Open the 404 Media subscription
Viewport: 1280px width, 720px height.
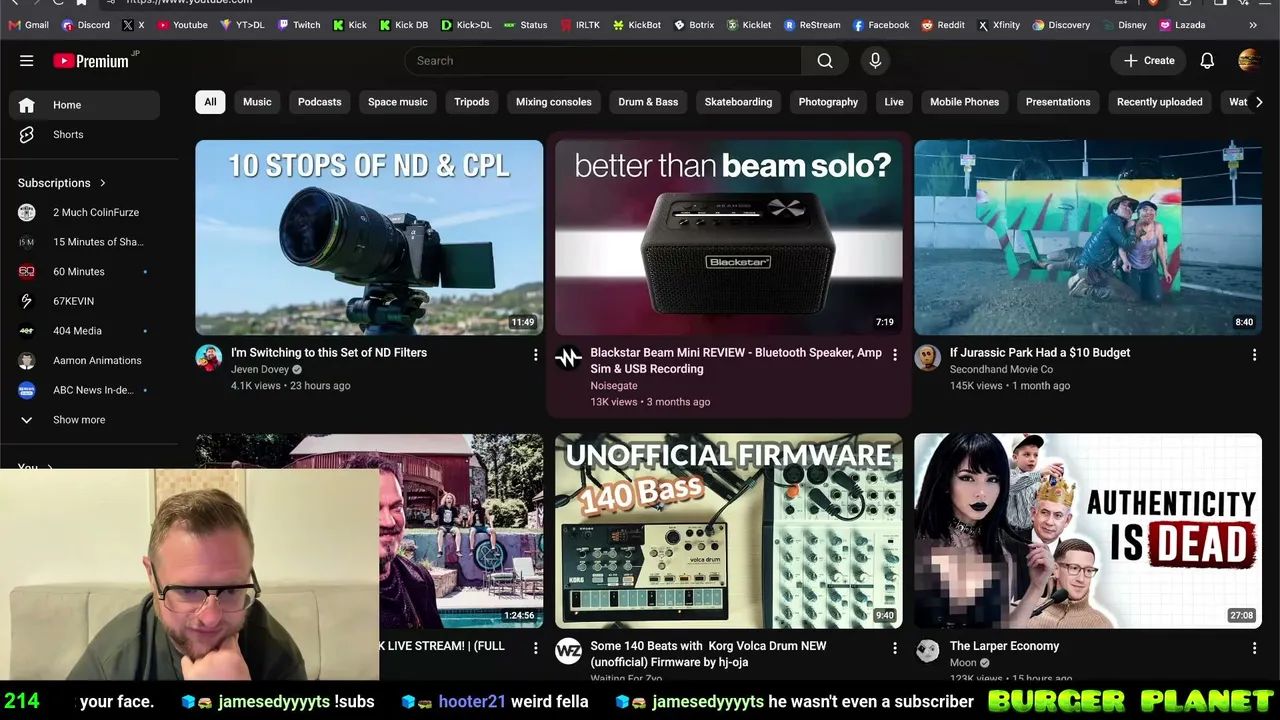(85, 331)
